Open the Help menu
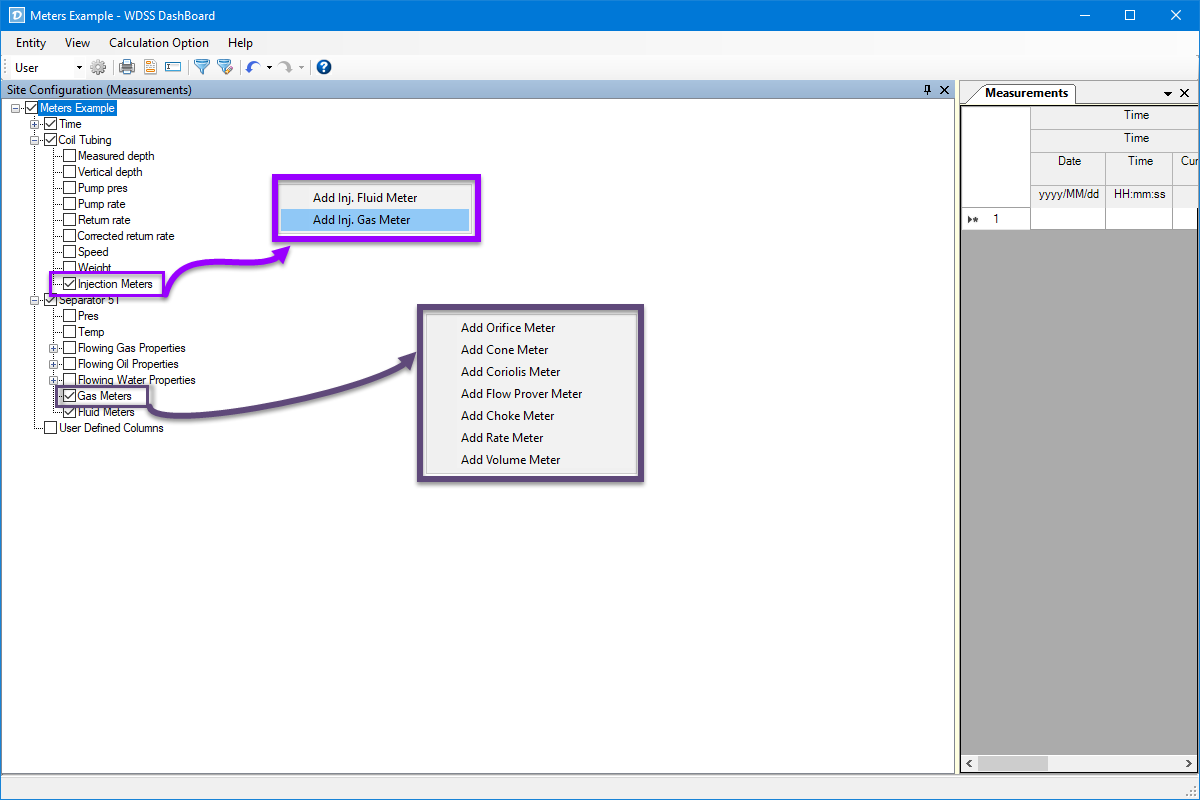This screenshot has height=800, width=1200. click(x=240, y=43)
